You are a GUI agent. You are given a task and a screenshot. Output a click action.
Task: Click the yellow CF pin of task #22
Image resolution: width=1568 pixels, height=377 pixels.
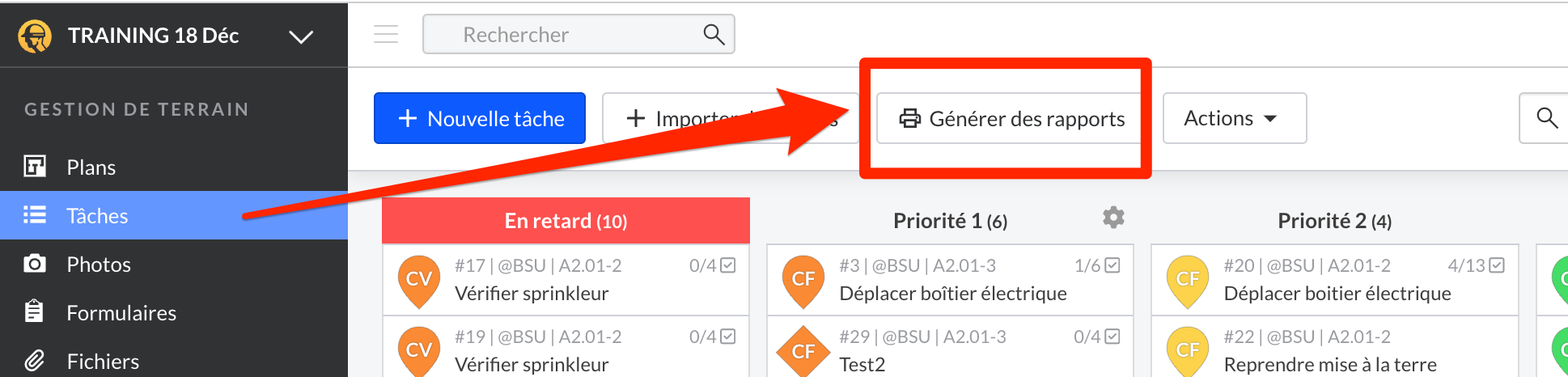1188,351
